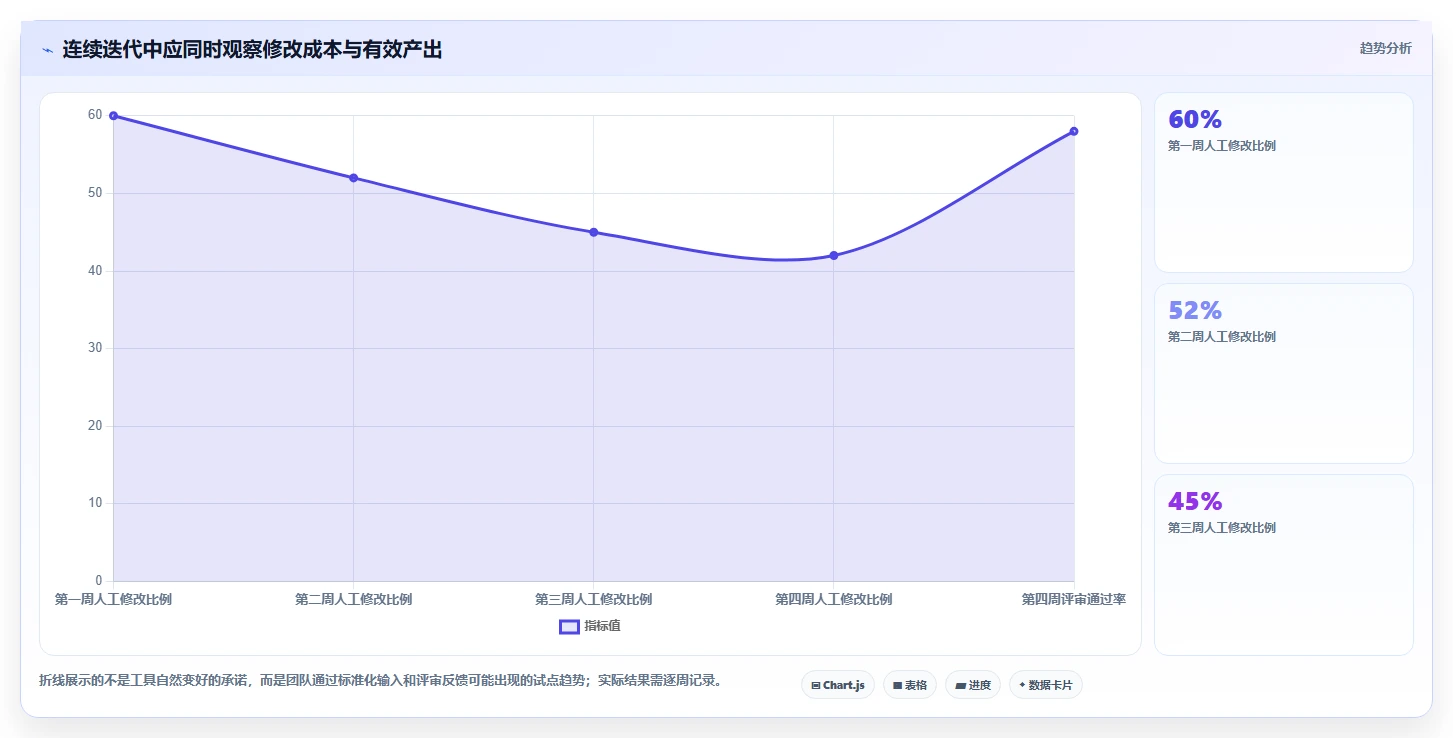Click data point for 第三周人工修改比例
Viewport: 1453px width, 738px height.
point(594,232)
